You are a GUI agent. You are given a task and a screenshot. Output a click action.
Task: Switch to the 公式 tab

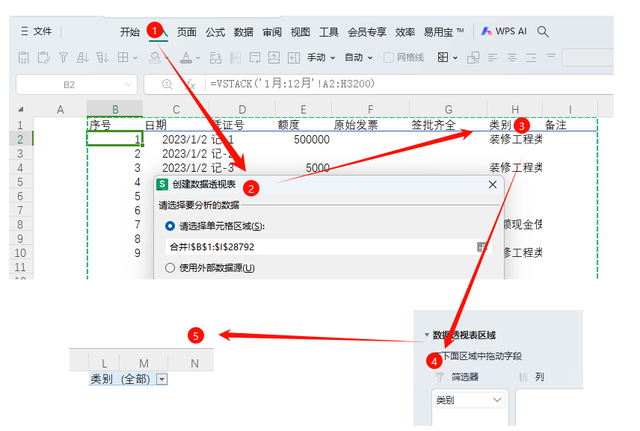coord(215,32)
